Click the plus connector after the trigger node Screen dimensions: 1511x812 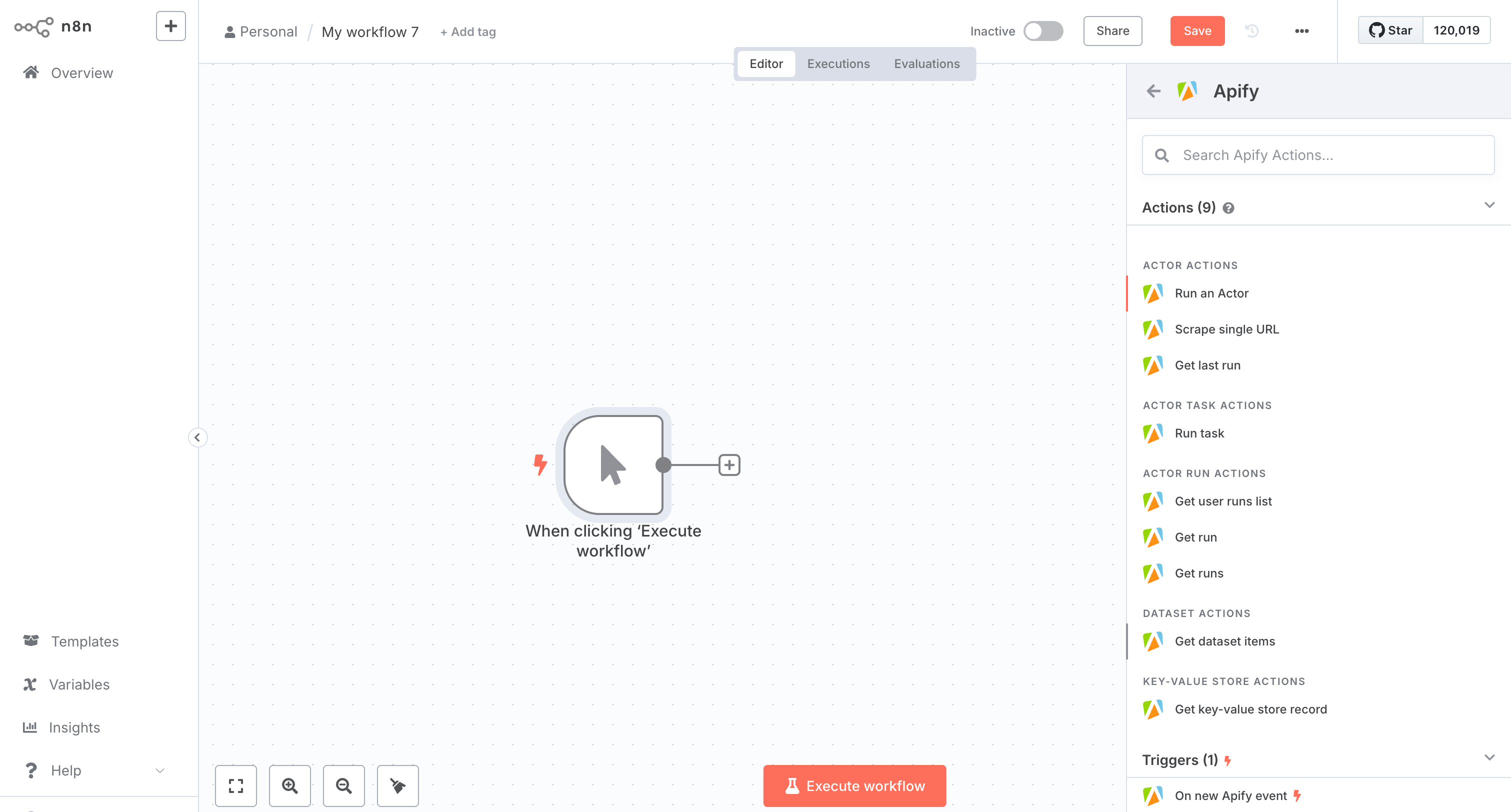coord(729,464)
